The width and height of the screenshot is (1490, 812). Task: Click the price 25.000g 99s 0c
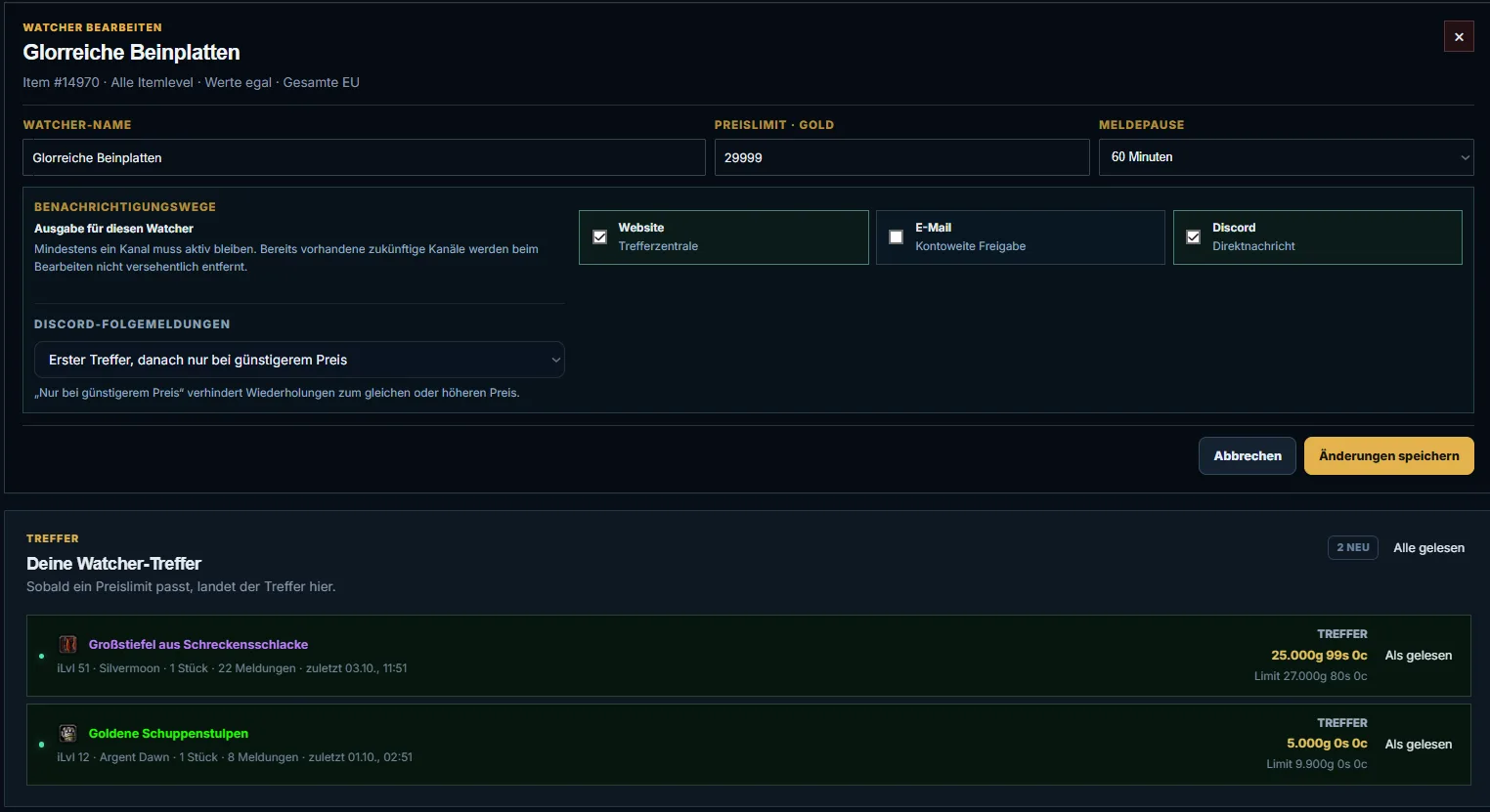(1319, 656)
